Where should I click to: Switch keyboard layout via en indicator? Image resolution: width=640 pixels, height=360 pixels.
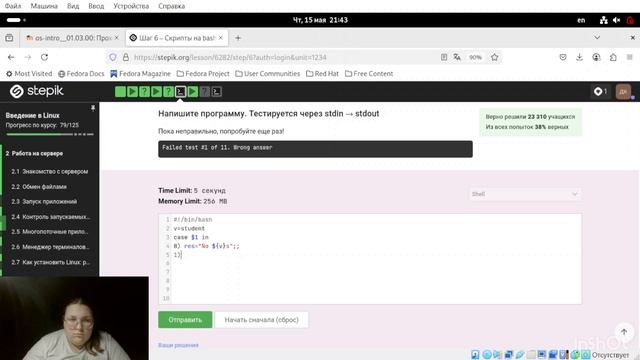point(581,20)
